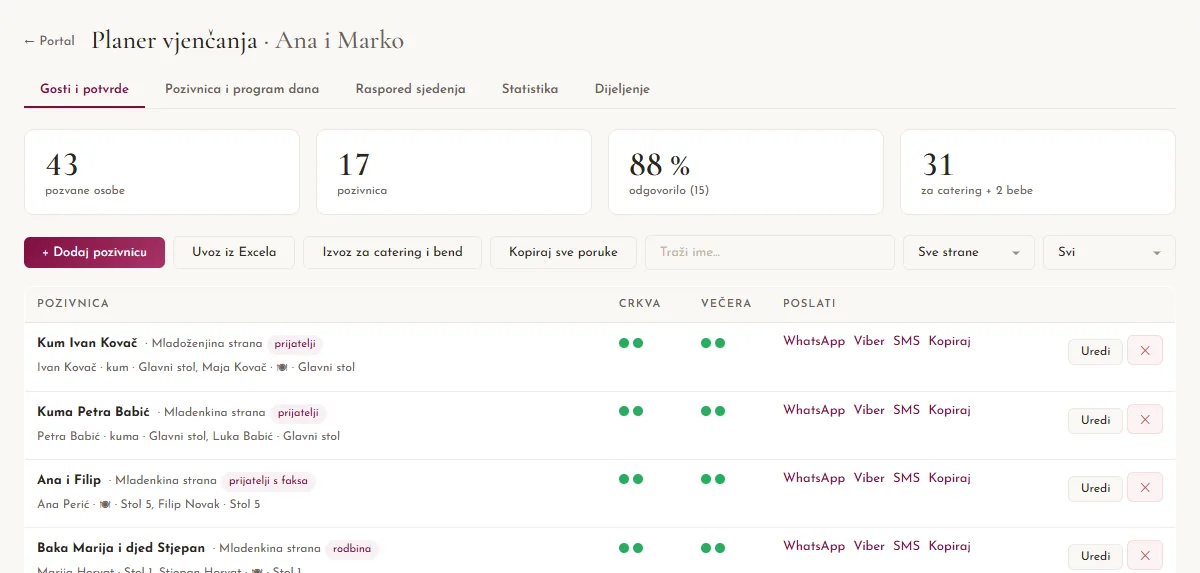The width and height of the screenshot is (1200, 573).
Task: Select the Pozivnica i program dana tab
Action: click(242, 89)
